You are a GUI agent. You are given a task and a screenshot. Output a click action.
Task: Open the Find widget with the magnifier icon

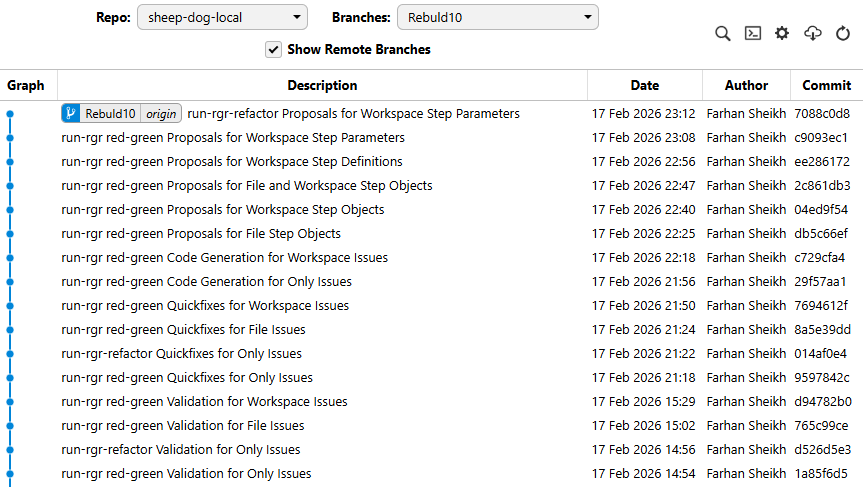pyautogui.click(x=722, y=33)
